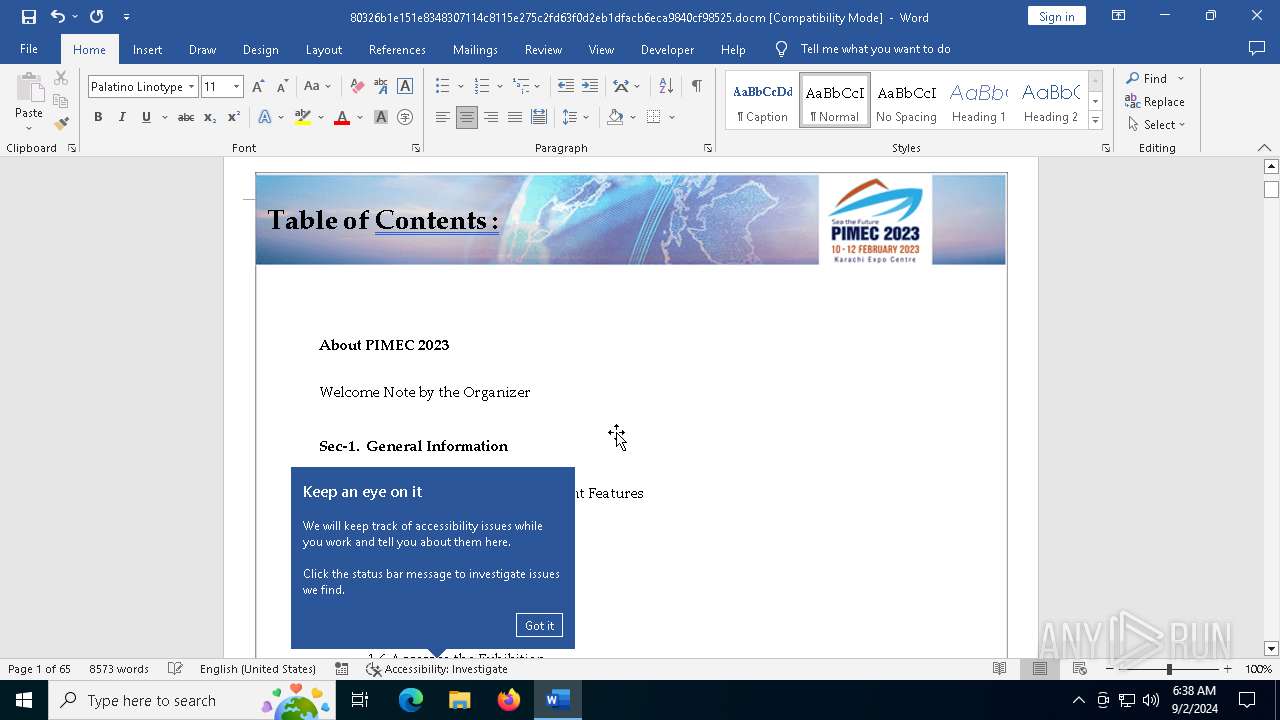
Task: Clear all formatting
Action: (x=357, y=87)
